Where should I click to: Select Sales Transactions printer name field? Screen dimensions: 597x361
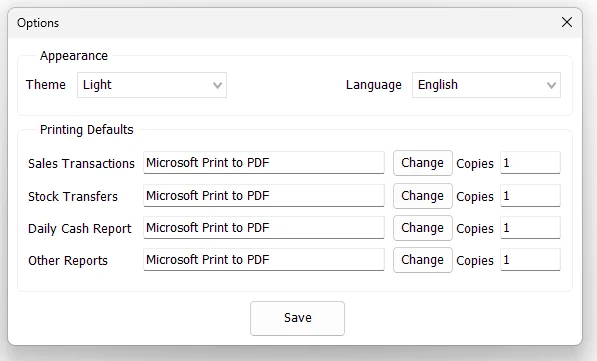pos(264,163)
